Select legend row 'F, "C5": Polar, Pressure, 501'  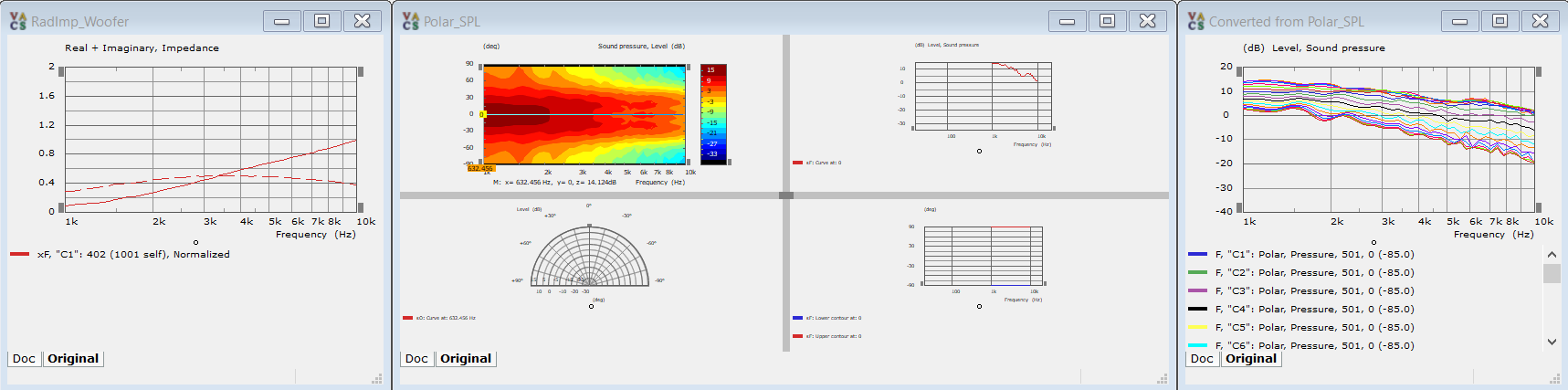tap(1315, 328)
